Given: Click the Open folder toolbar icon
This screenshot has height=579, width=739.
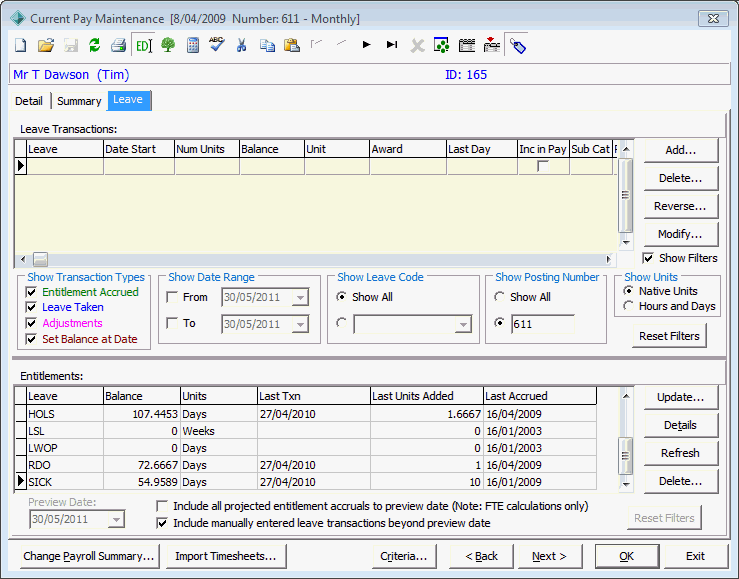Looking at the screenshot, I should click(x=46, y=46).
